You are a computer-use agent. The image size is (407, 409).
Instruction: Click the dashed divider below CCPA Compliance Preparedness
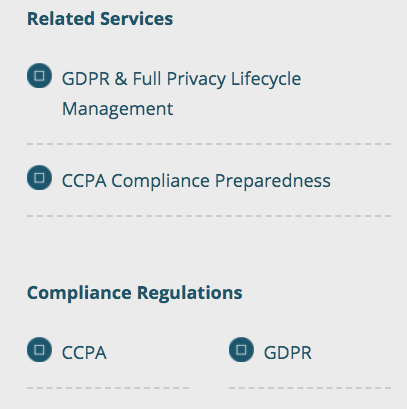[209, 216]
